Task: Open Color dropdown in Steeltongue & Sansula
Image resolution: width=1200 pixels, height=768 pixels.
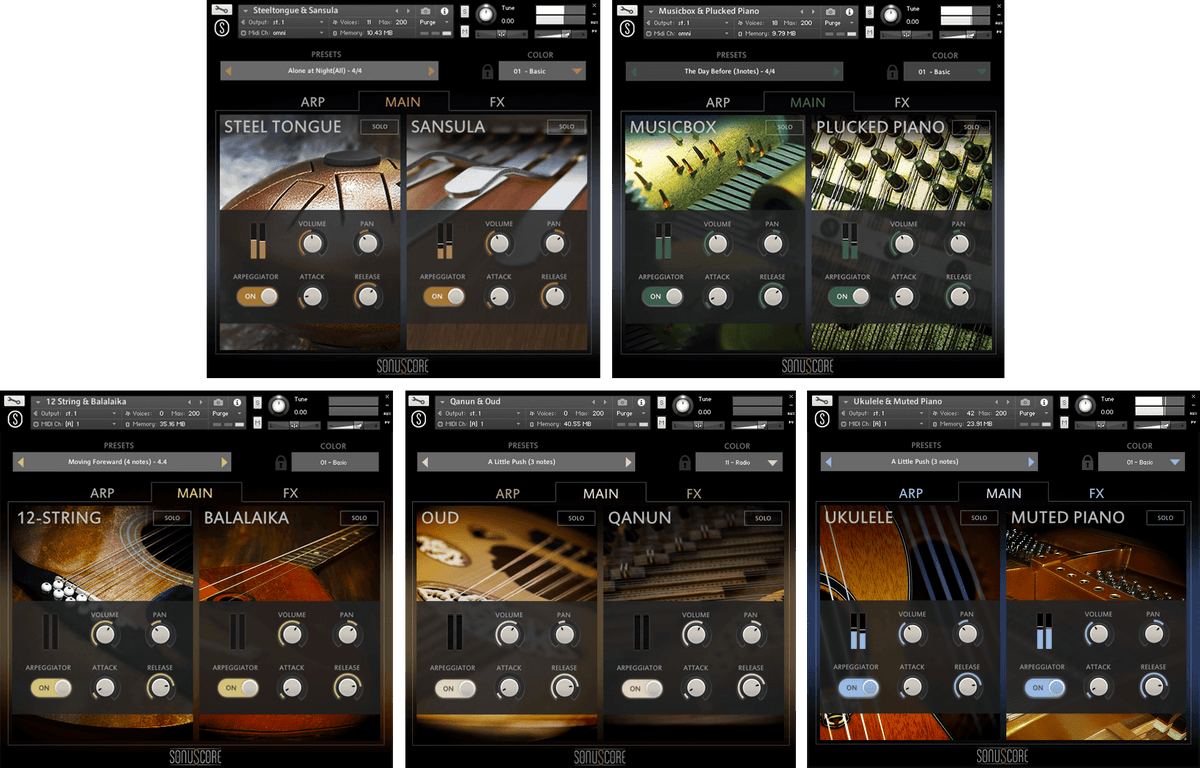Action: pos(542,71)
